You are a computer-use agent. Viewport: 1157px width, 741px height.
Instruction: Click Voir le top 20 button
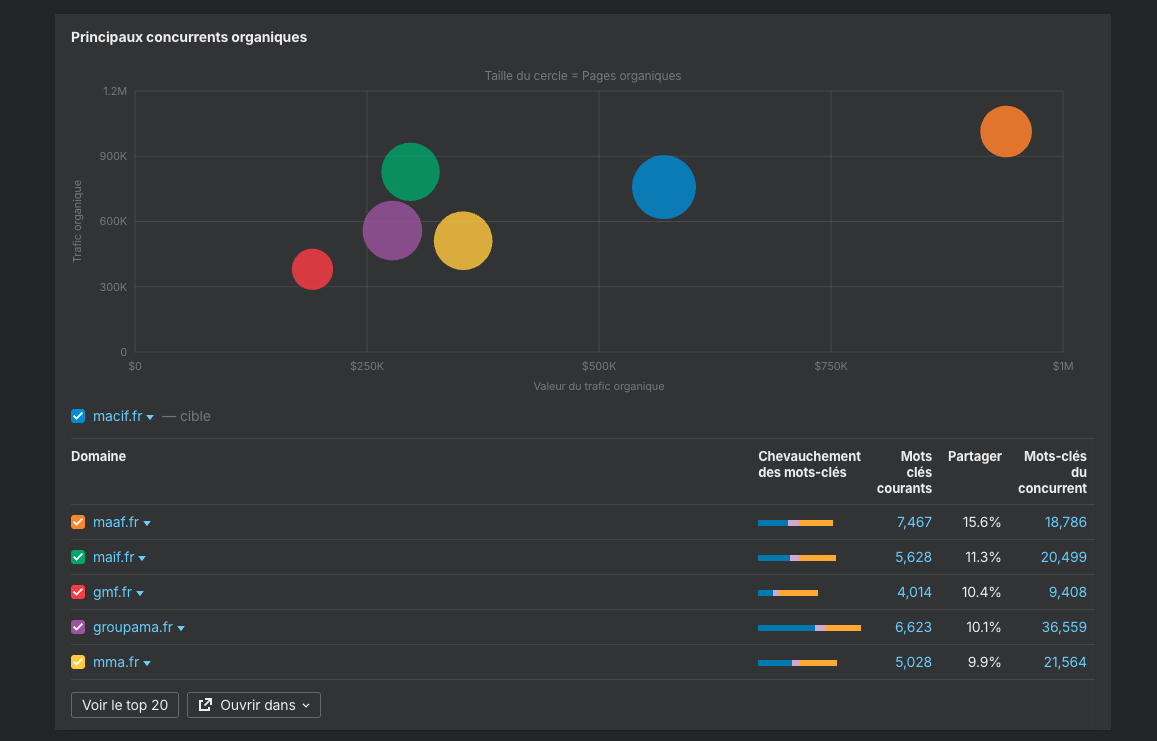coord(125,705)
